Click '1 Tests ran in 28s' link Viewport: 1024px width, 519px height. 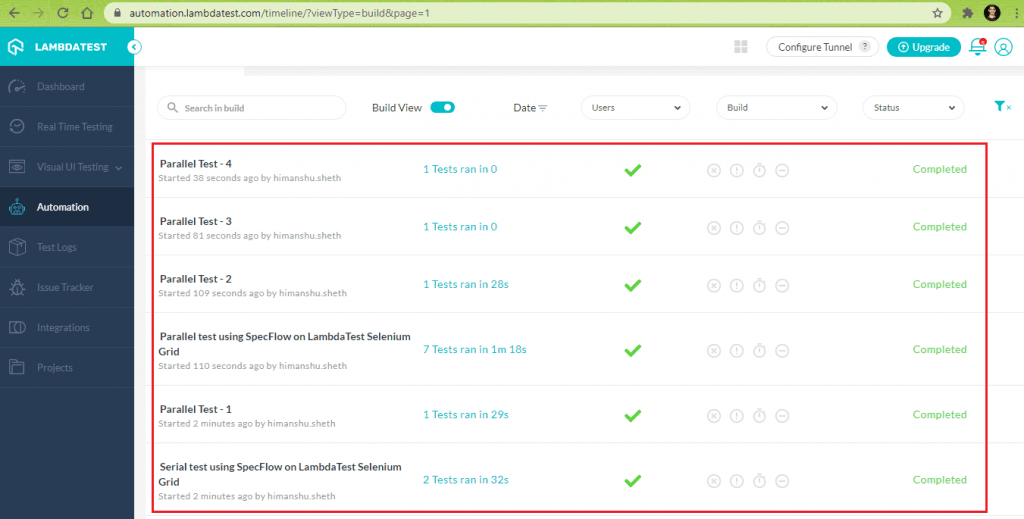(x=466, y=284)
